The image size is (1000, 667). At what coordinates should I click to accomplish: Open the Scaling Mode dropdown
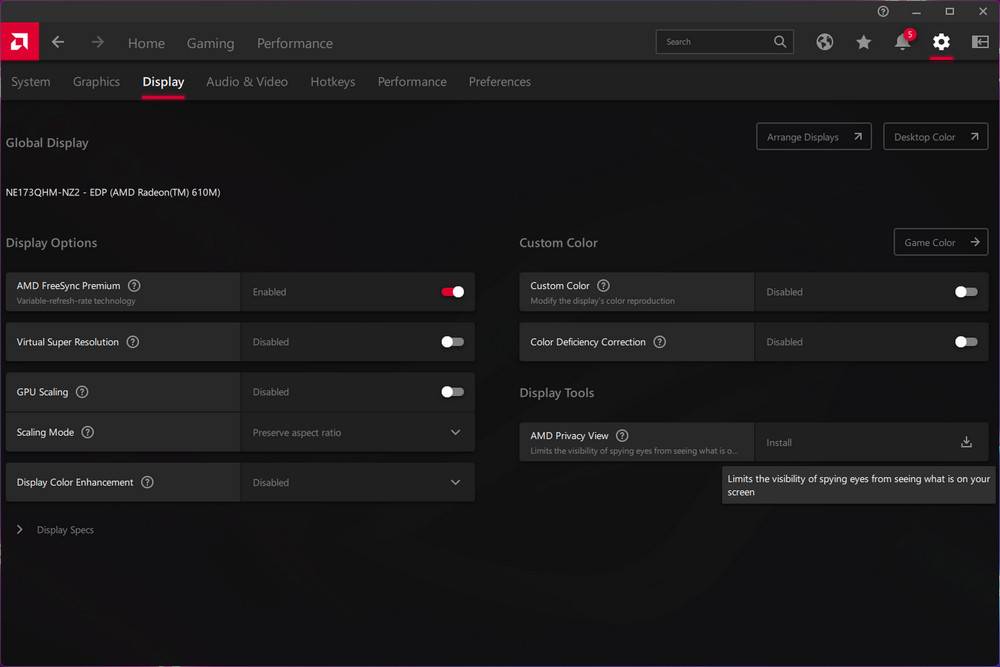tap(357, 433)
